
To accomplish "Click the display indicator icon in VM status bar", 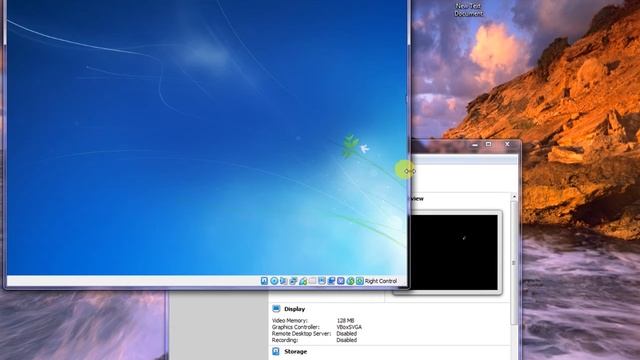I will tap(322, 281).
